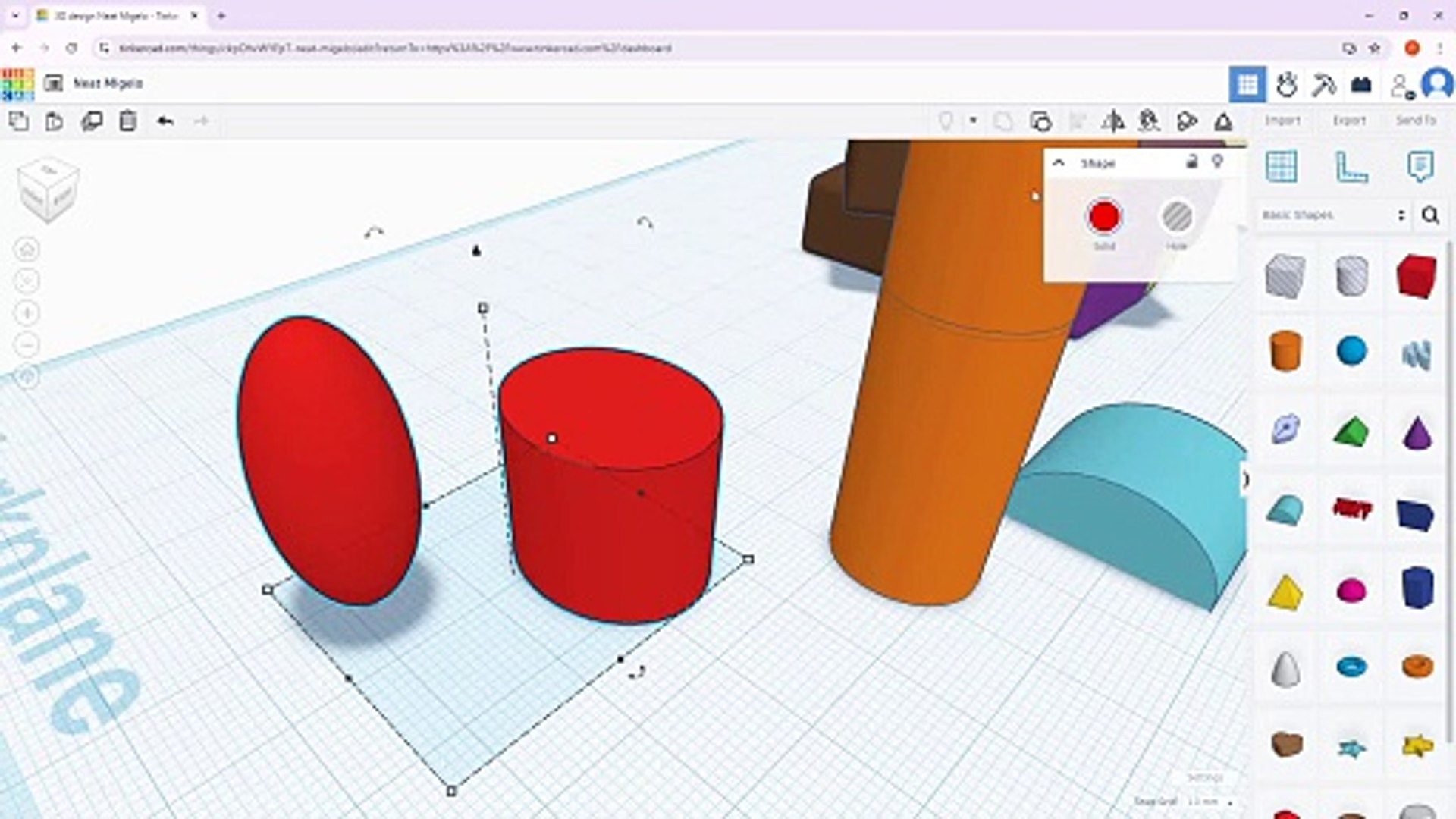Switch to the 3D design view
The width and height of the screenshot is (1456, 819).
tap(1247, 84)
